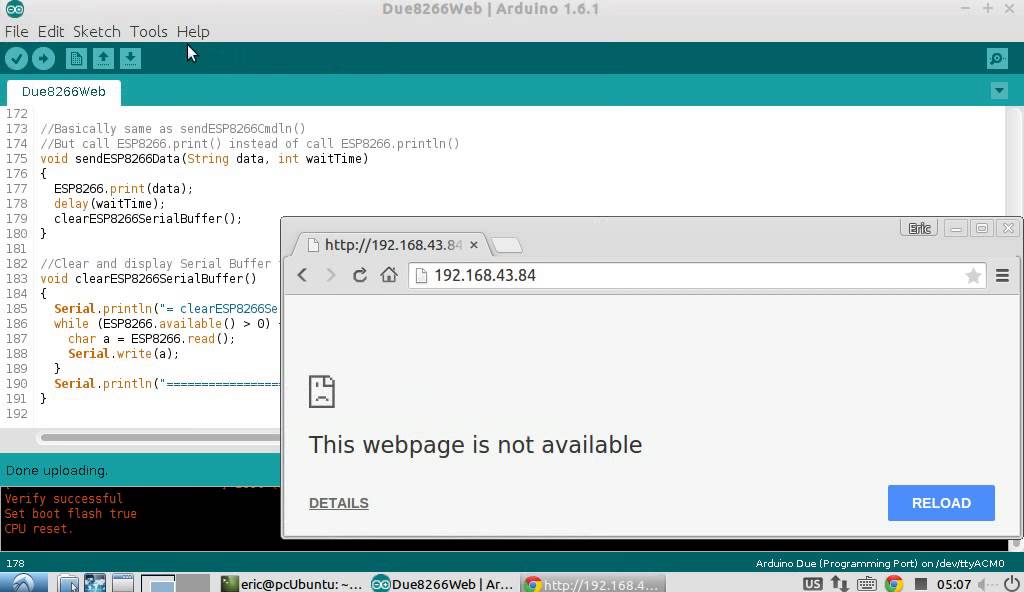Open the Chrome hamburger menu
1024x592 pixels.
click(1002, 276)
